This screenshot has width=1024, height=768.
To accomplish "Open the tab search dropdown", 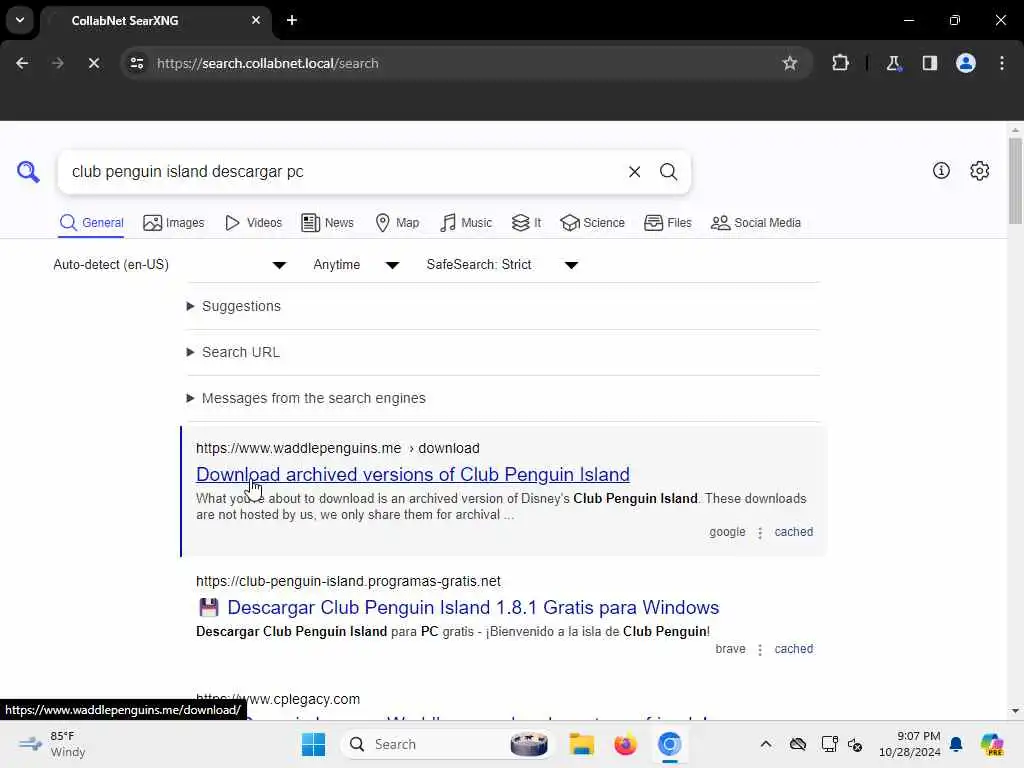I will pyautogui.click(x=20, y=20).
